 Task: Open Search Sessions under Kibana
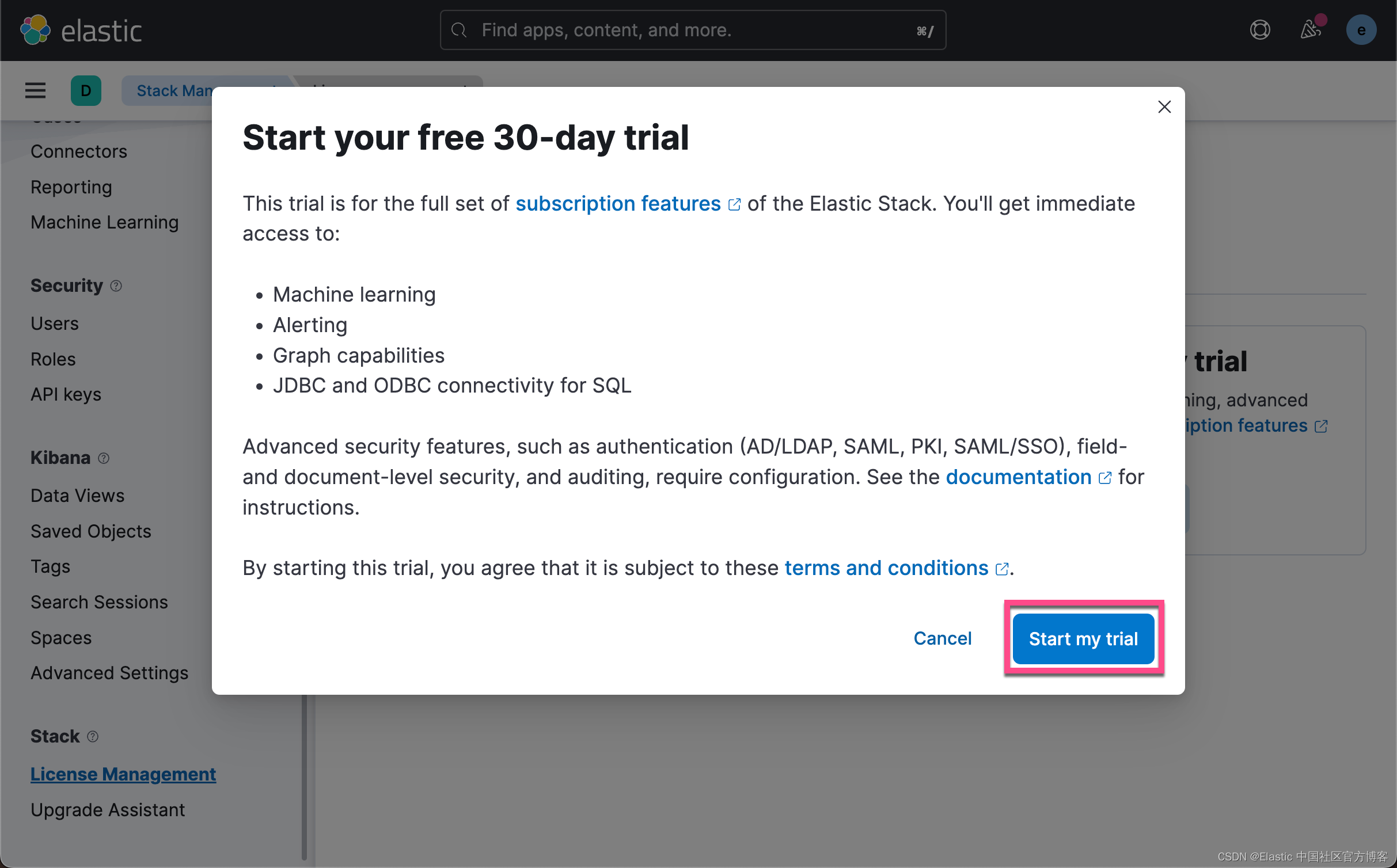click(x=99, y=602)
